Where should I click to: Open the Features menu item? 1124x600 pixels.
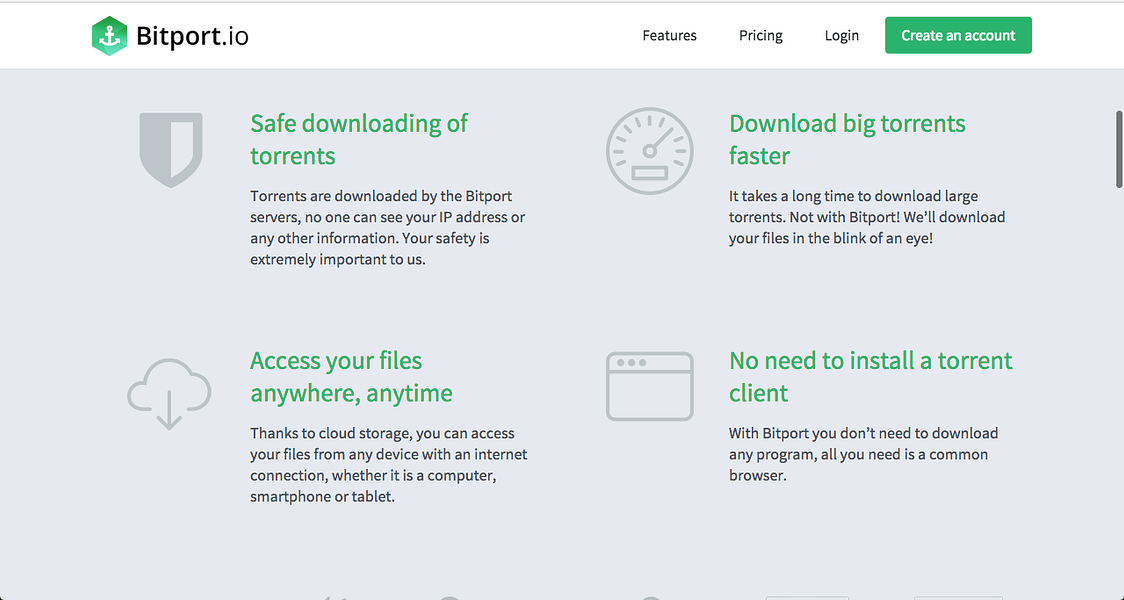670,35
